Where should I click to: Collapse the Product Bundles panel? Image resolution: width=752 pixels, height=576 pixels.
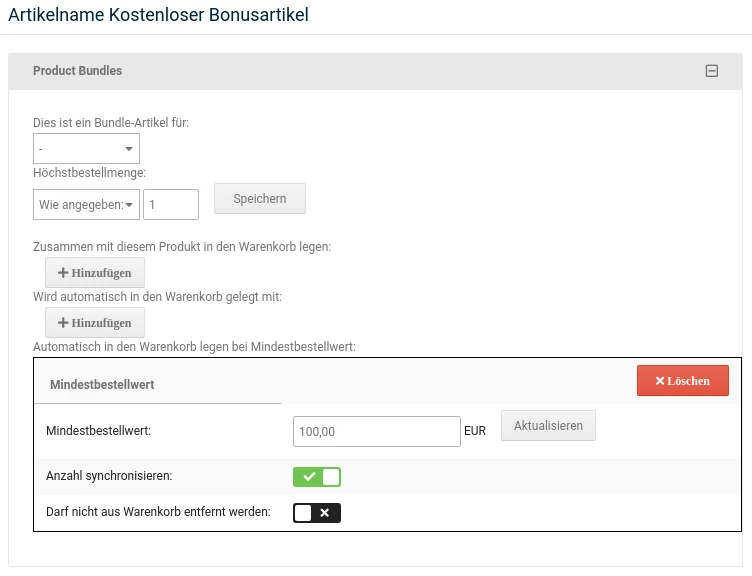[712, 71]
